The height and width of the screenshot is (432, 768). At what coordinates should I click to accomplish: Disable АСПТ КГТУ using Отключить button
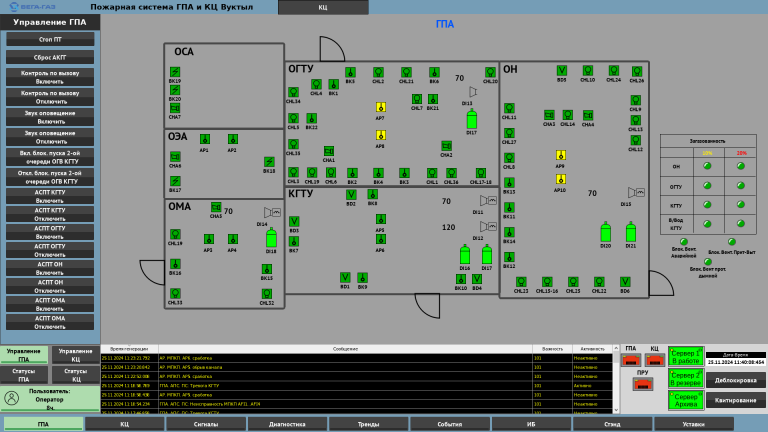point(50,214)
